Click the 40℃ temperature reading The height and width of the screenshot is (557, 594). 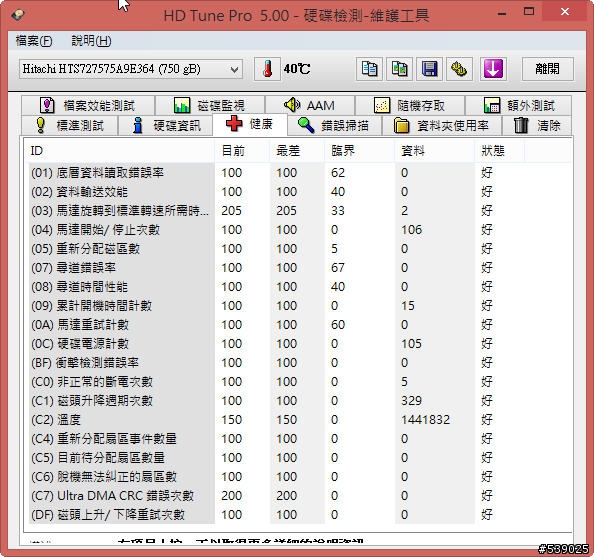[297, 69]
